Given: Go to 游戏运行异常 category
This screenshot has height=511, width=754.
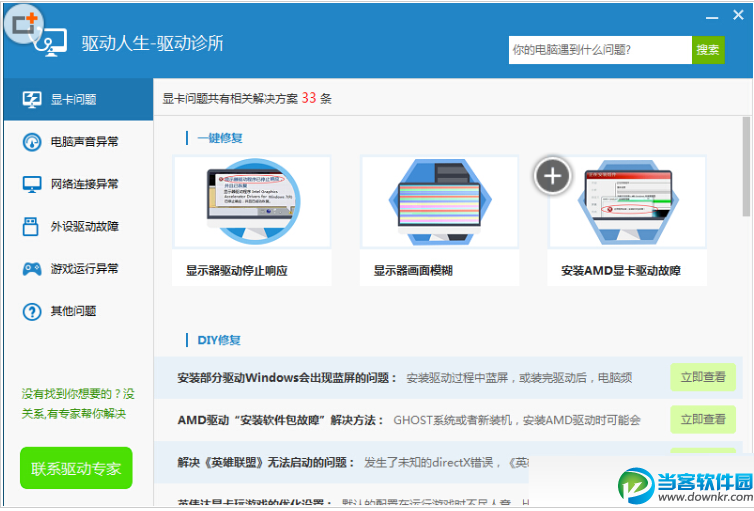Looking at the screenshot, I should (x=78, y=269).
